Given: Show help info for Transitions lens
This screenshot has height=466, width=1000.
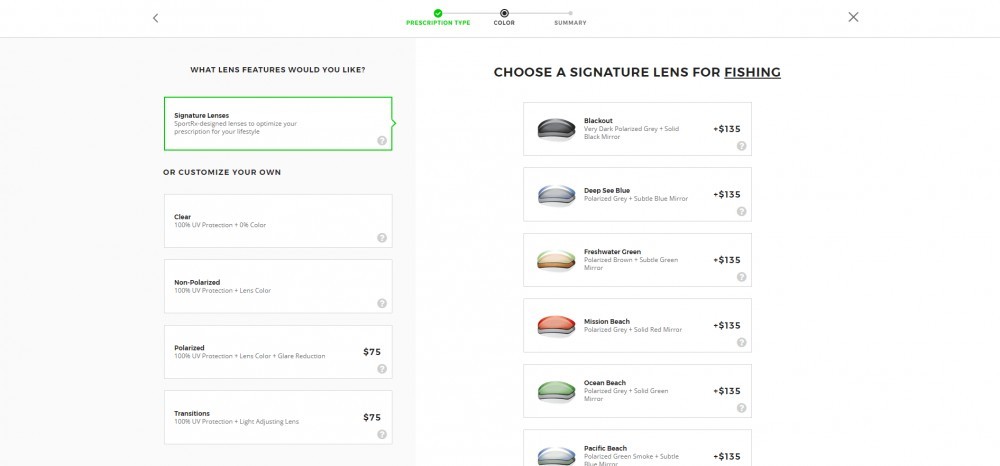Looking at the screenshot, I should 381,434.
